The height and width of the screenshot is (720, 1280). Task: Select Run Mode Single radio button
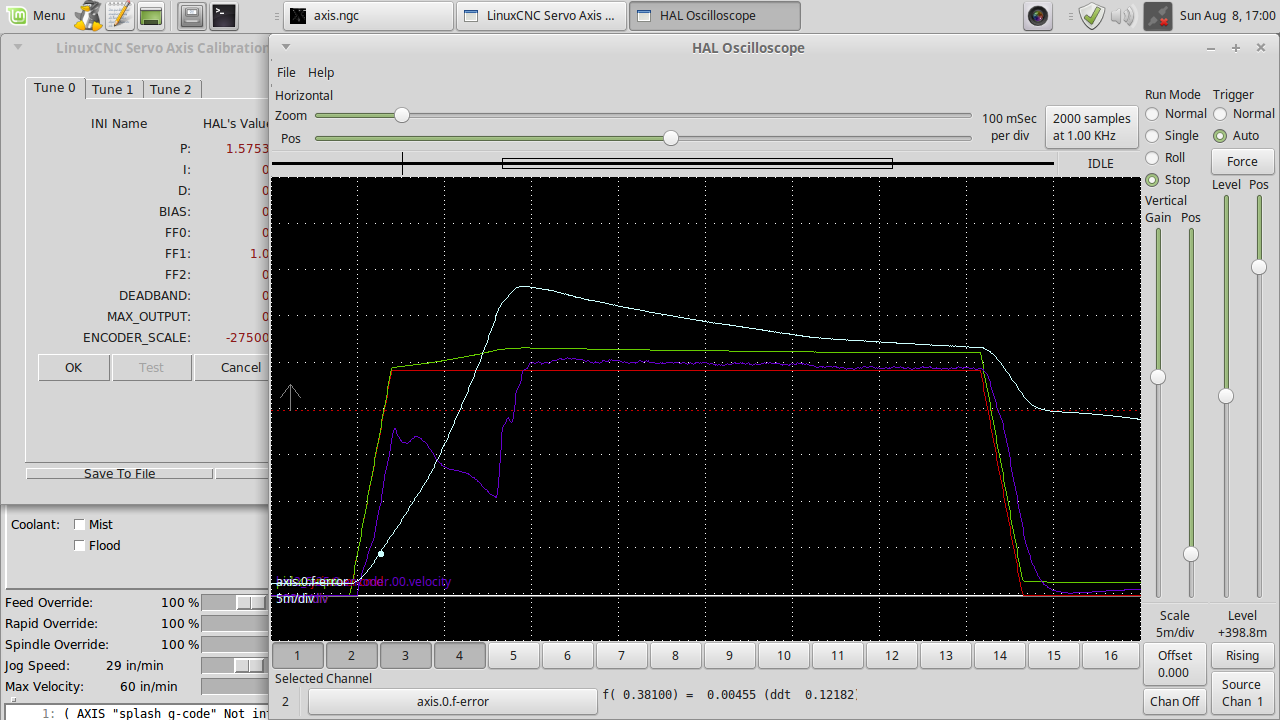(x=1152, y=136)
